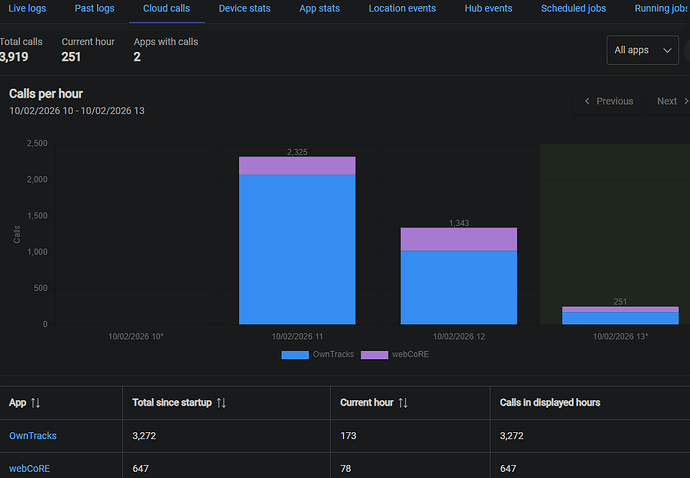This screenshot has height=478, width=690.
Task: Open the Scheduled jobs tab
Action: [x=573, y=8]
